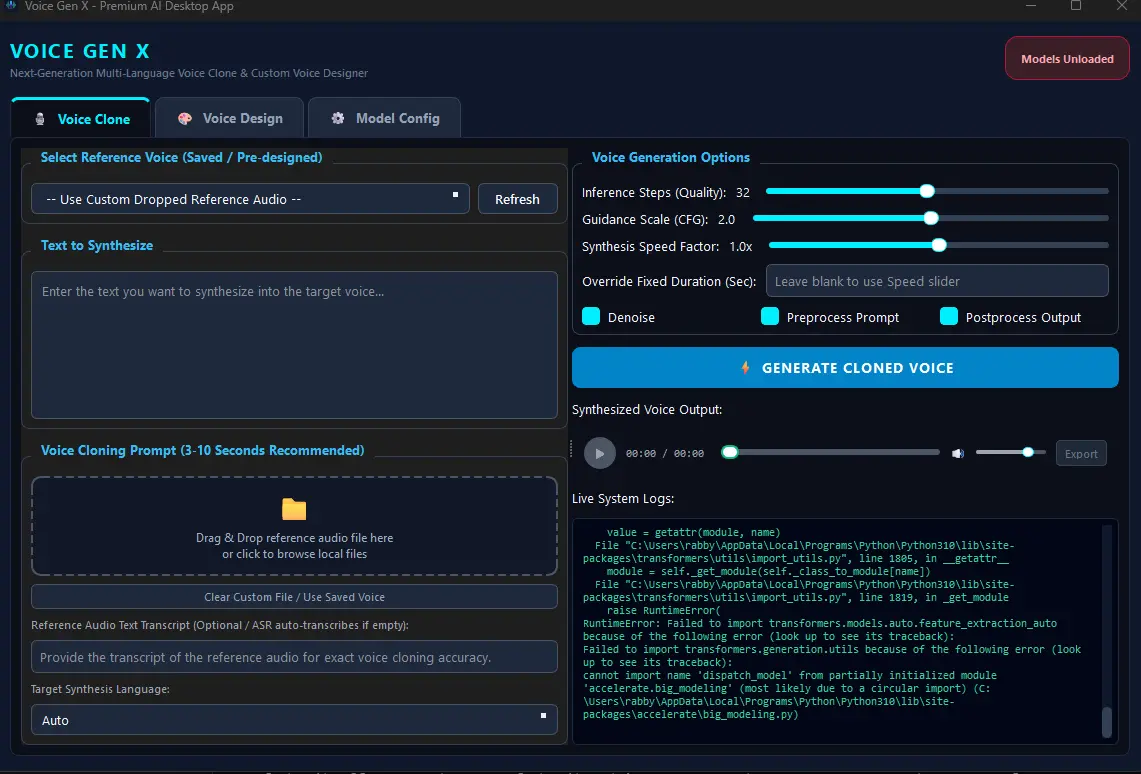The image size is (1141, 774).
Task: Adjust the playback volume slider
Action: coord(1011,452)
